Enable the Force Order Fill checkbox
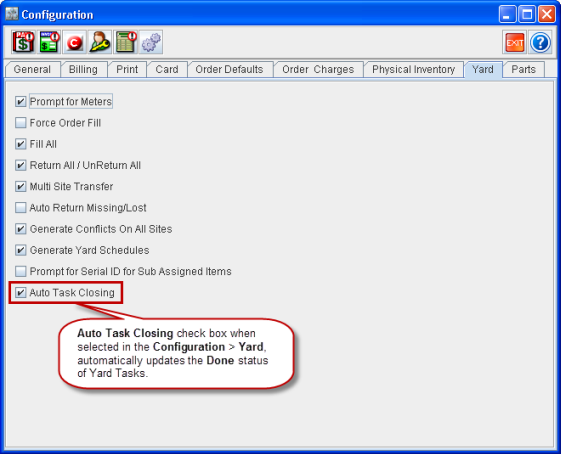 pyautogui.click(x=20, y=123)
